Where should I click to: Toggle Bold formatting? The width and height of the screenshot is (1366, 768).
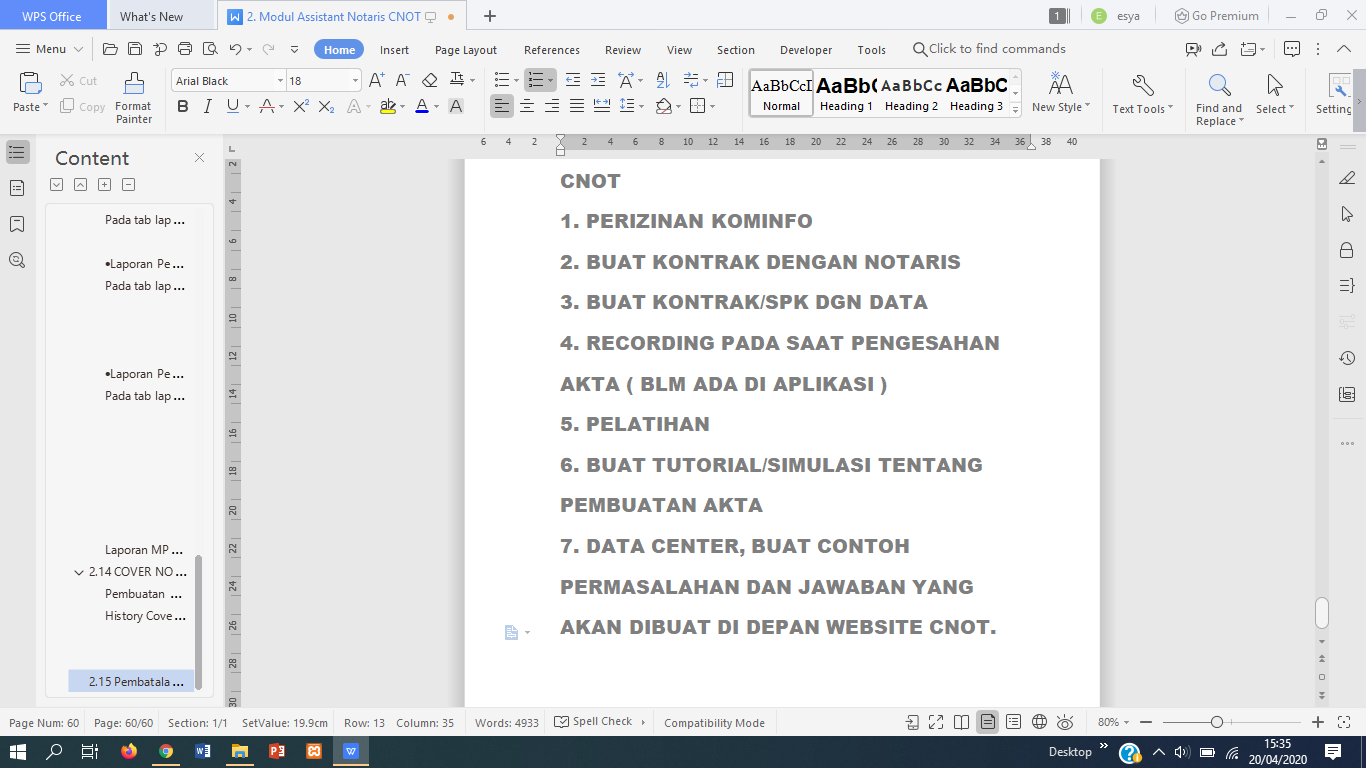pyautogui.click(x=182, y=106)
